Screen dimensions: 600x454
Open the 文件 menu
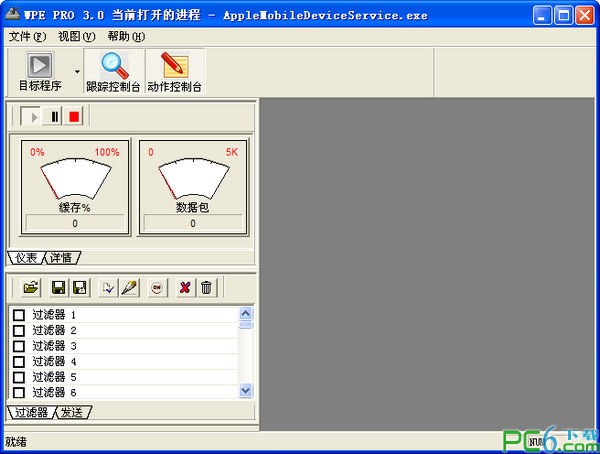click(x=27, y=36)
